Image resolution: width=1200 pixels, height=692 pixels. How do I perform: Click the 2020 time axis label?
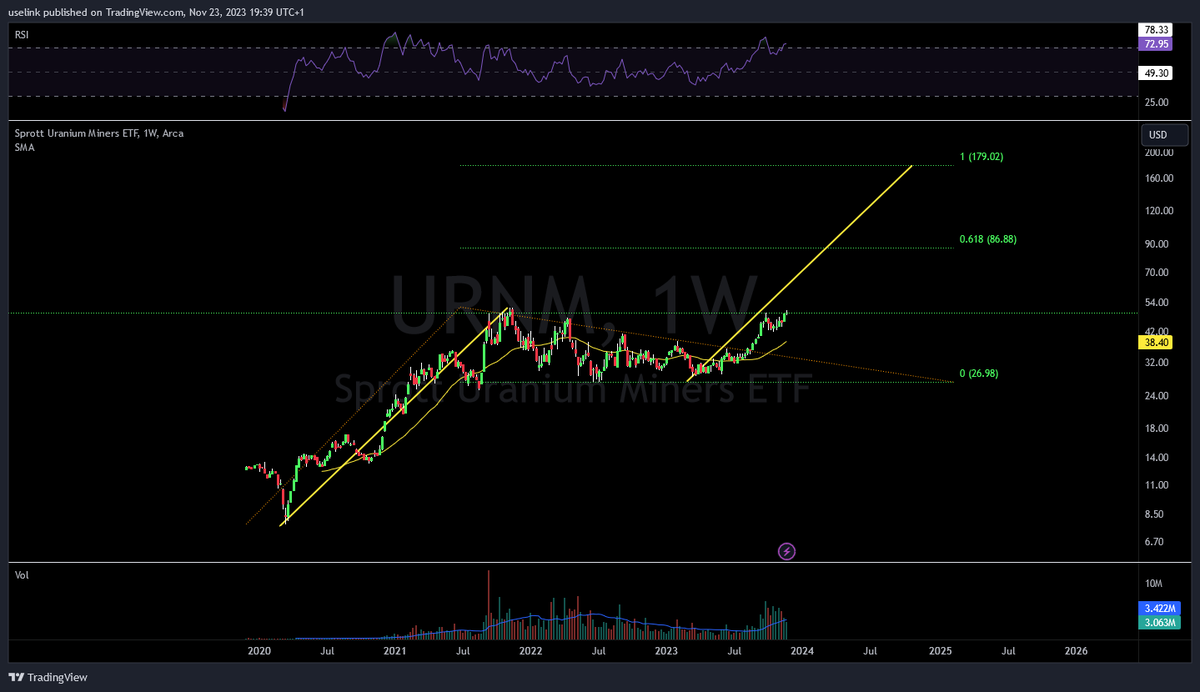click(x=259, y=651)
